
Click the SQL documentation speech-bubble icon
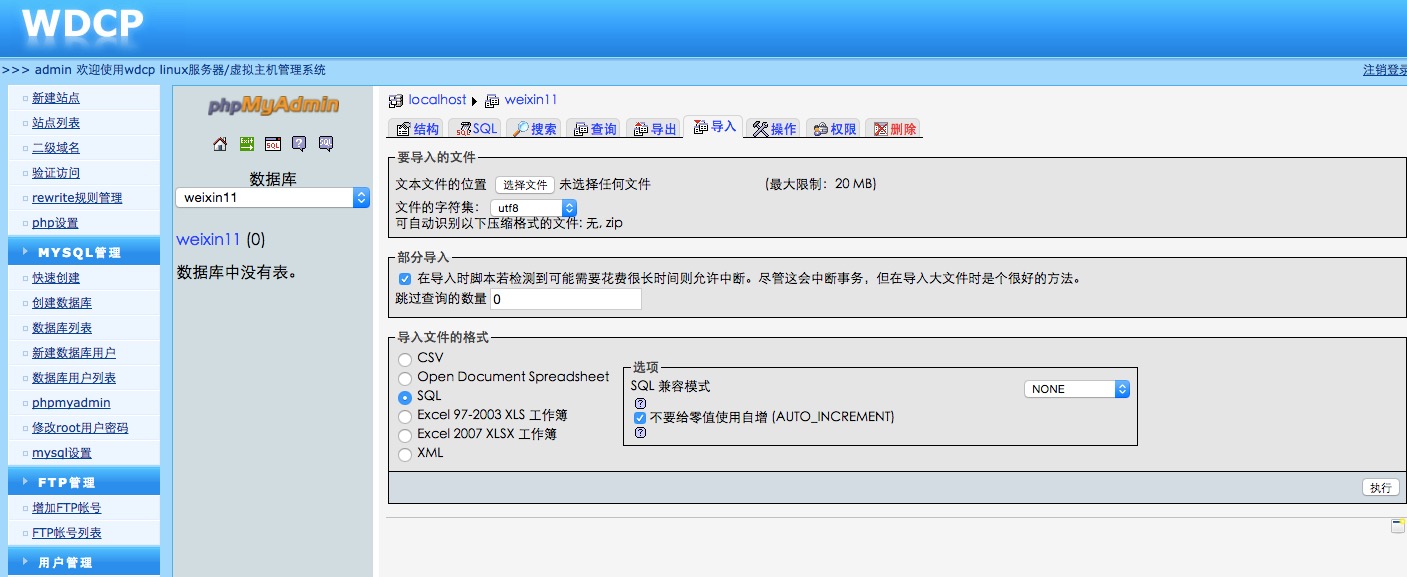pos(326,144)
